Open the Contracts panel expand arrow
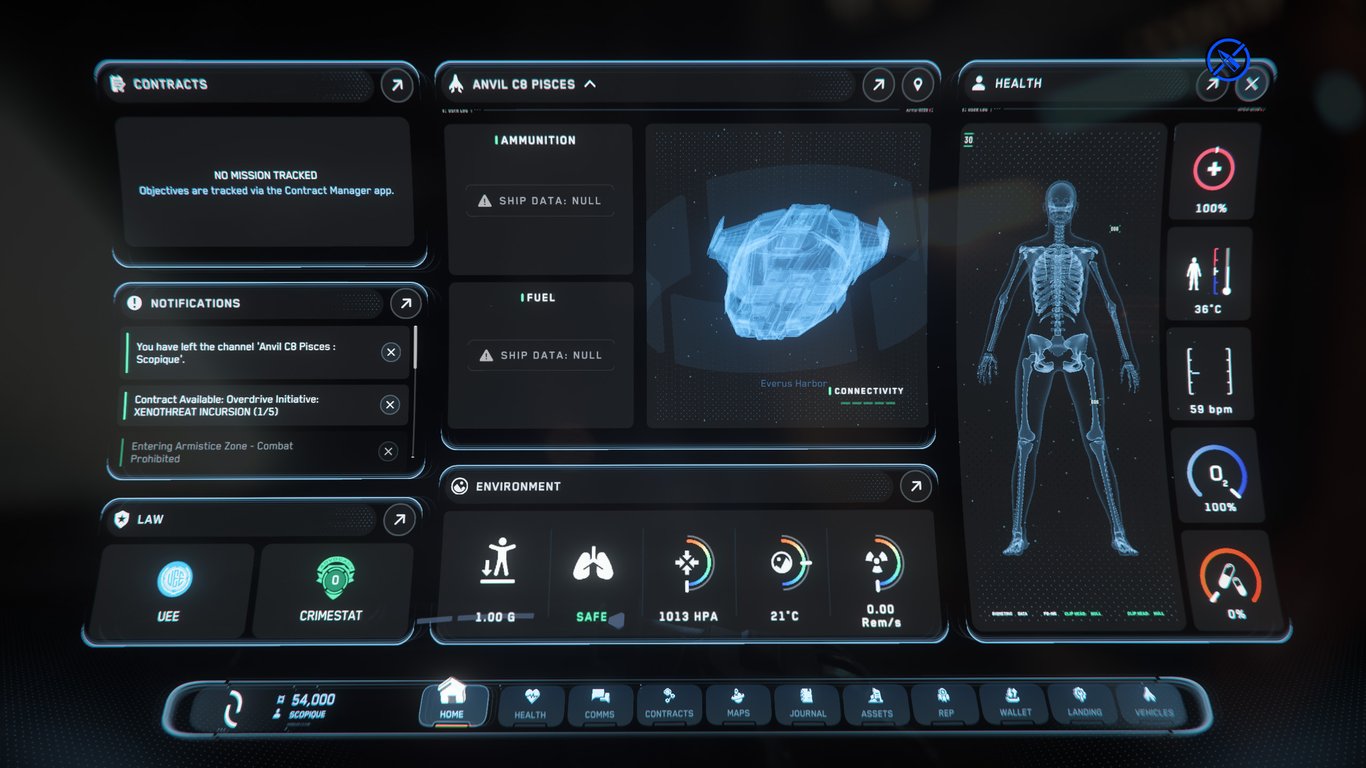Screen dimensions: 1366x768 coord(397,85)
